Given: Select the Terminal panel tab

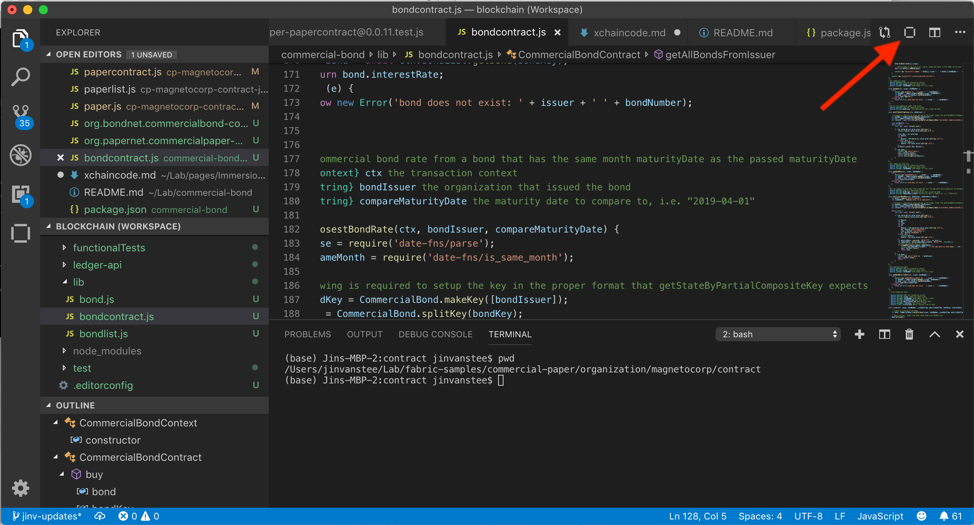Looking at the screenshot, I should (x=510, y=334).
